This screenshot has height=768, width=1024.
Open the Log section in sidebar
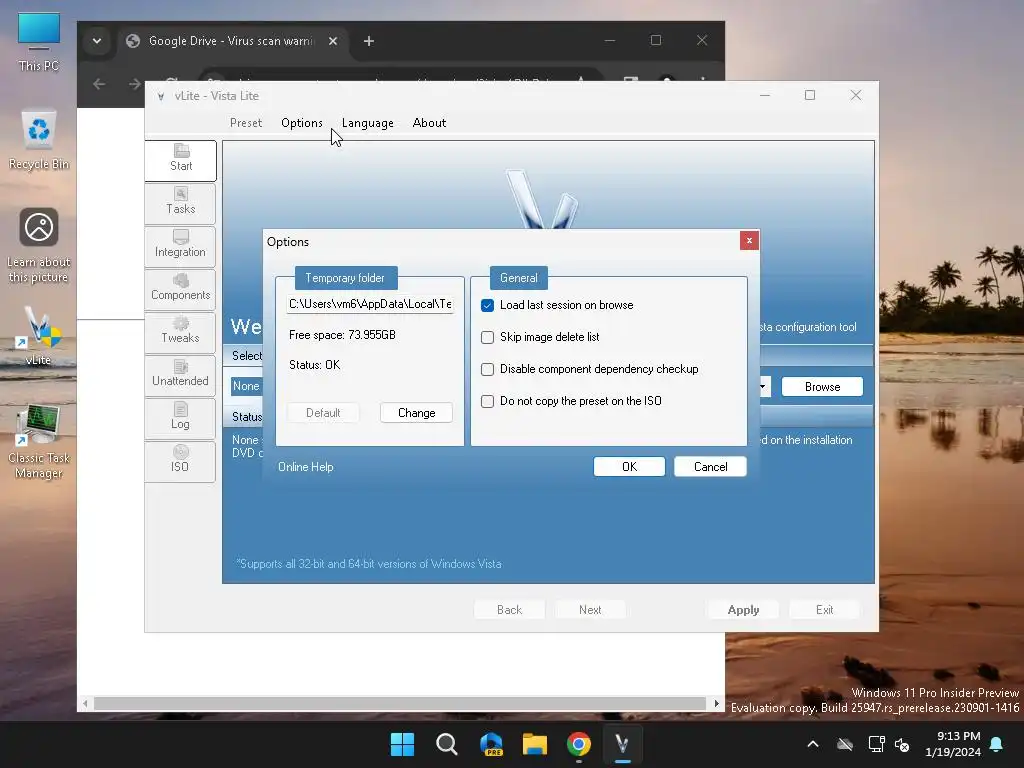pyautogui.click(x=181, y=419)
